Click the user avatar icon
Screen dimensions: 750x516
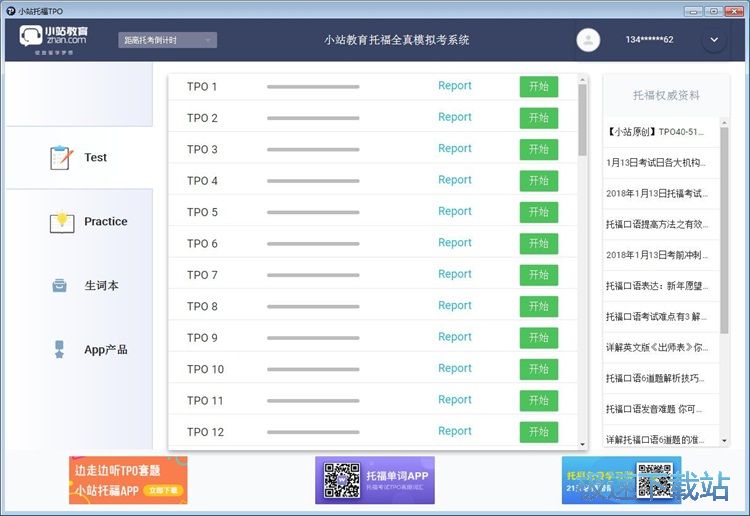[588, 40]
